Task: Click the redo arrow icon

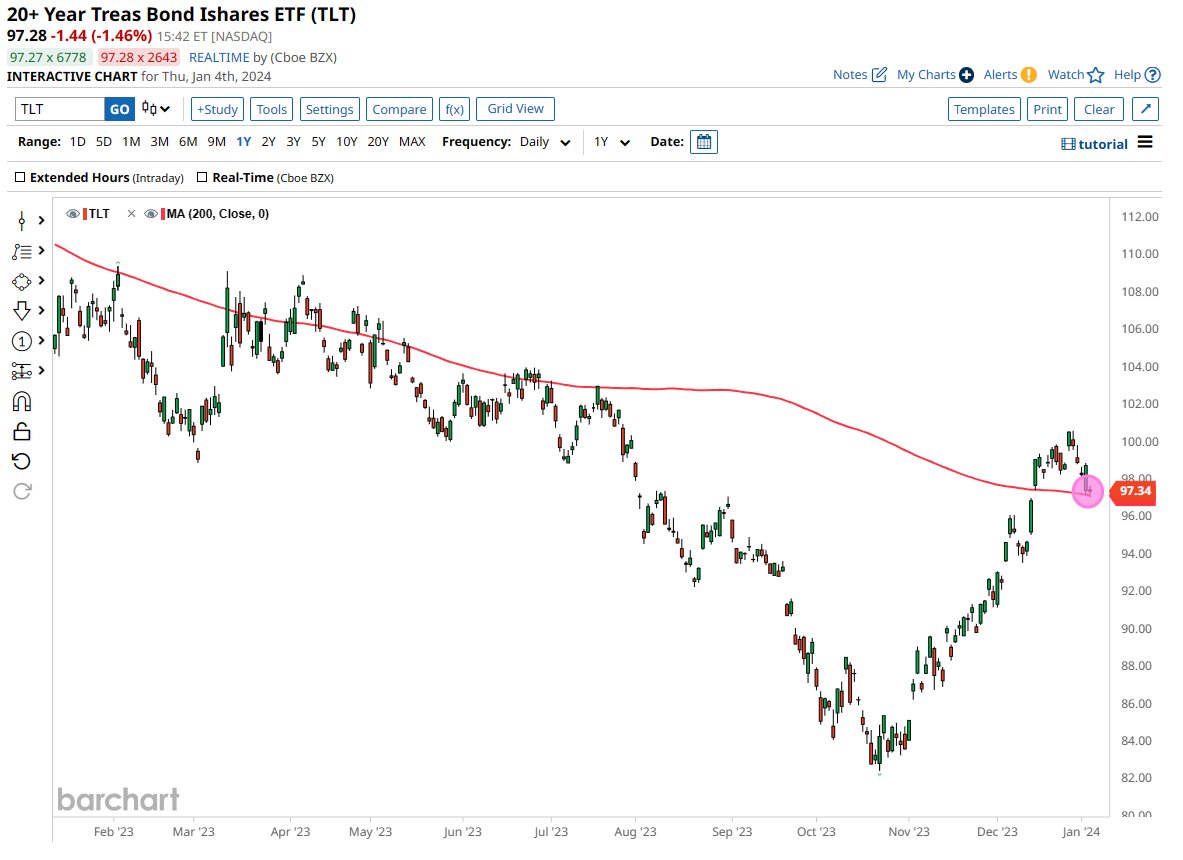Action: tap(22, 491)
